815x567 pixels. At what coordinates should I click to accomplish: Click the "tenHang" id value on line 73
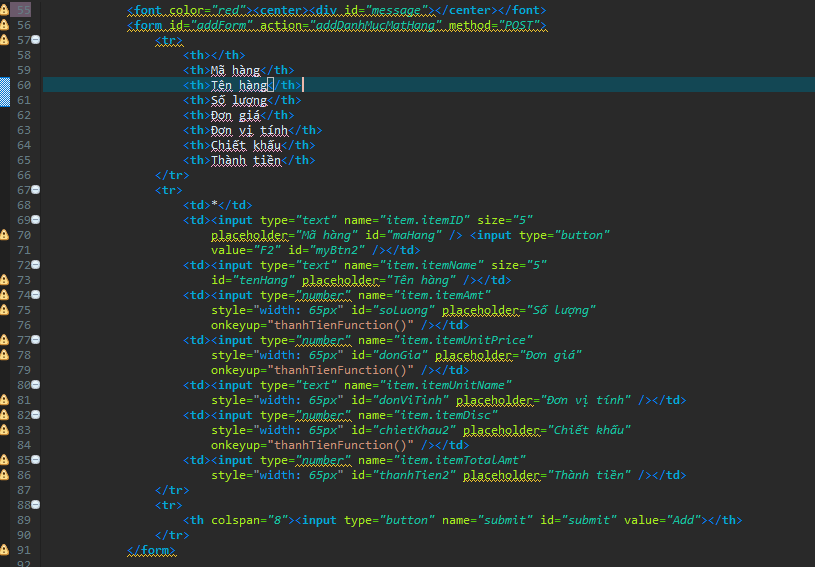pos(264,281)
